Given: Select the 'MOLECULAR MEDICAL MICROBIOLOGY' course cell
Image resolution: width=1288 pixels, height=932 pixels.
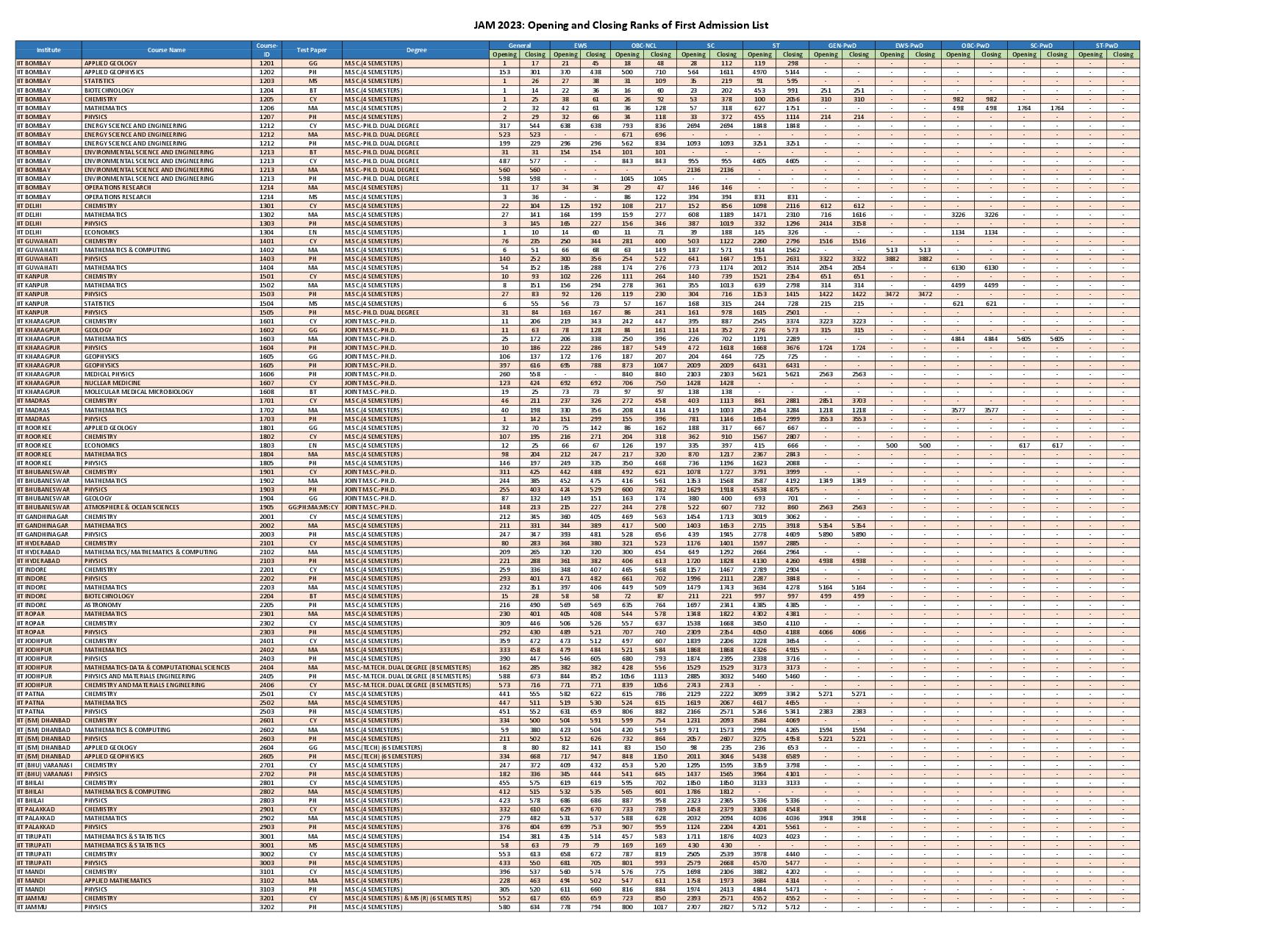Looking at the screenshot, I should (x=167, y=392).
